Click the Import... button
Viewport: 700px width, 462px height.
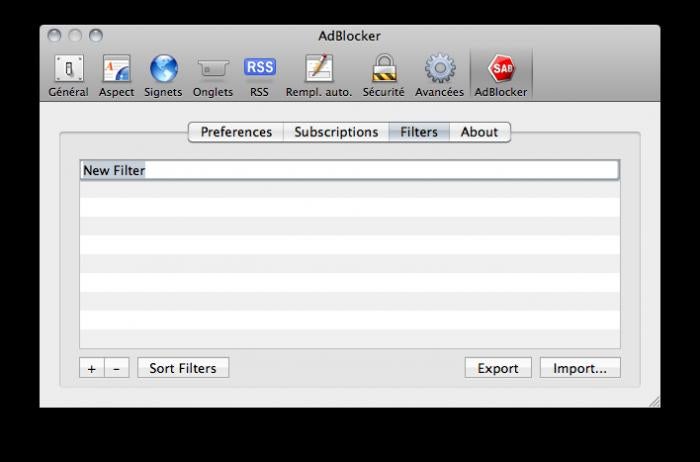pyautogui.click(x=580, y=368)
